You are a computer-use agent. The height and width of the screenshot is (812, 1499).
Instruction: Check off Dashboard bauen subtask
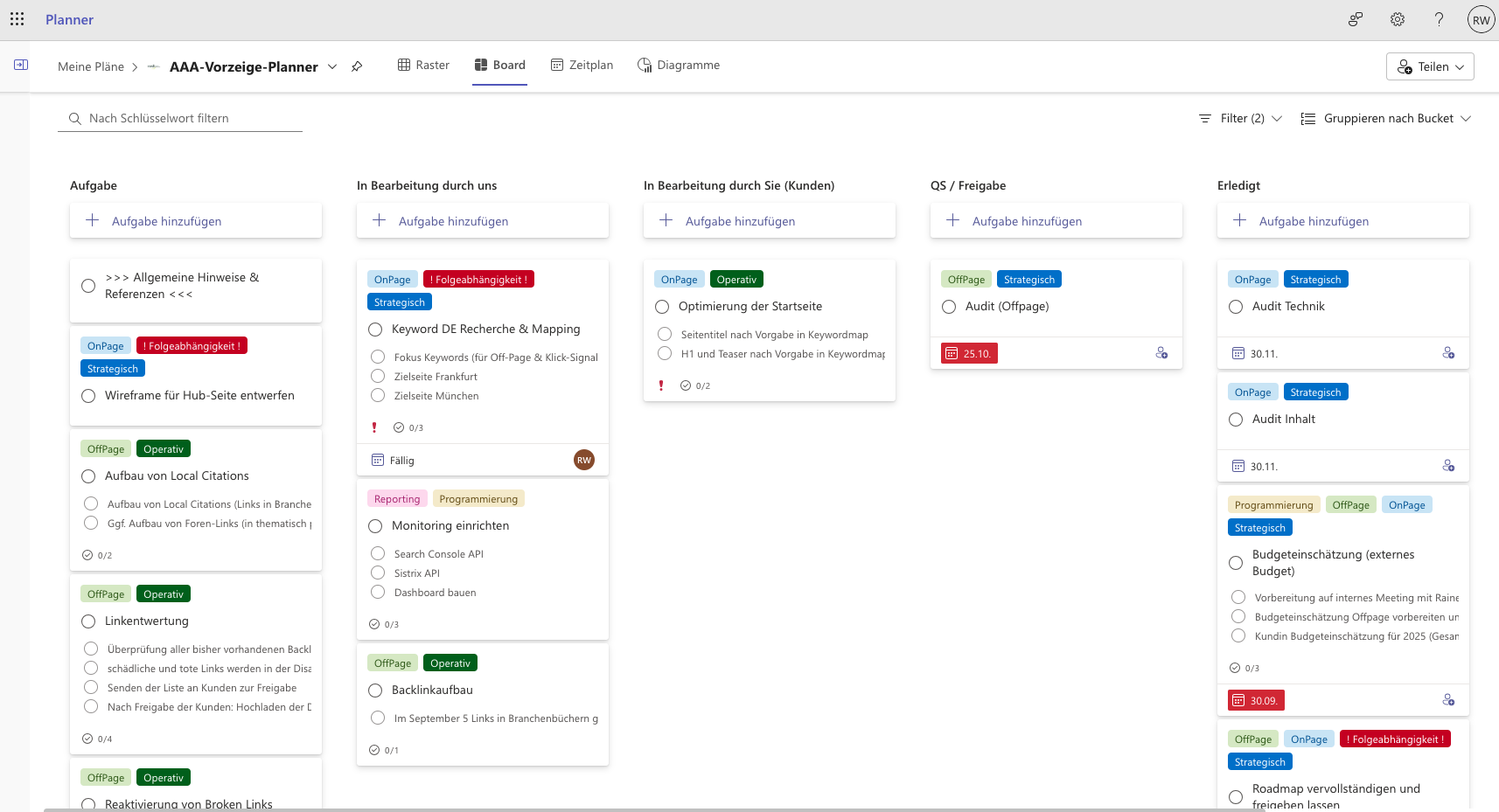pos(378,592)
